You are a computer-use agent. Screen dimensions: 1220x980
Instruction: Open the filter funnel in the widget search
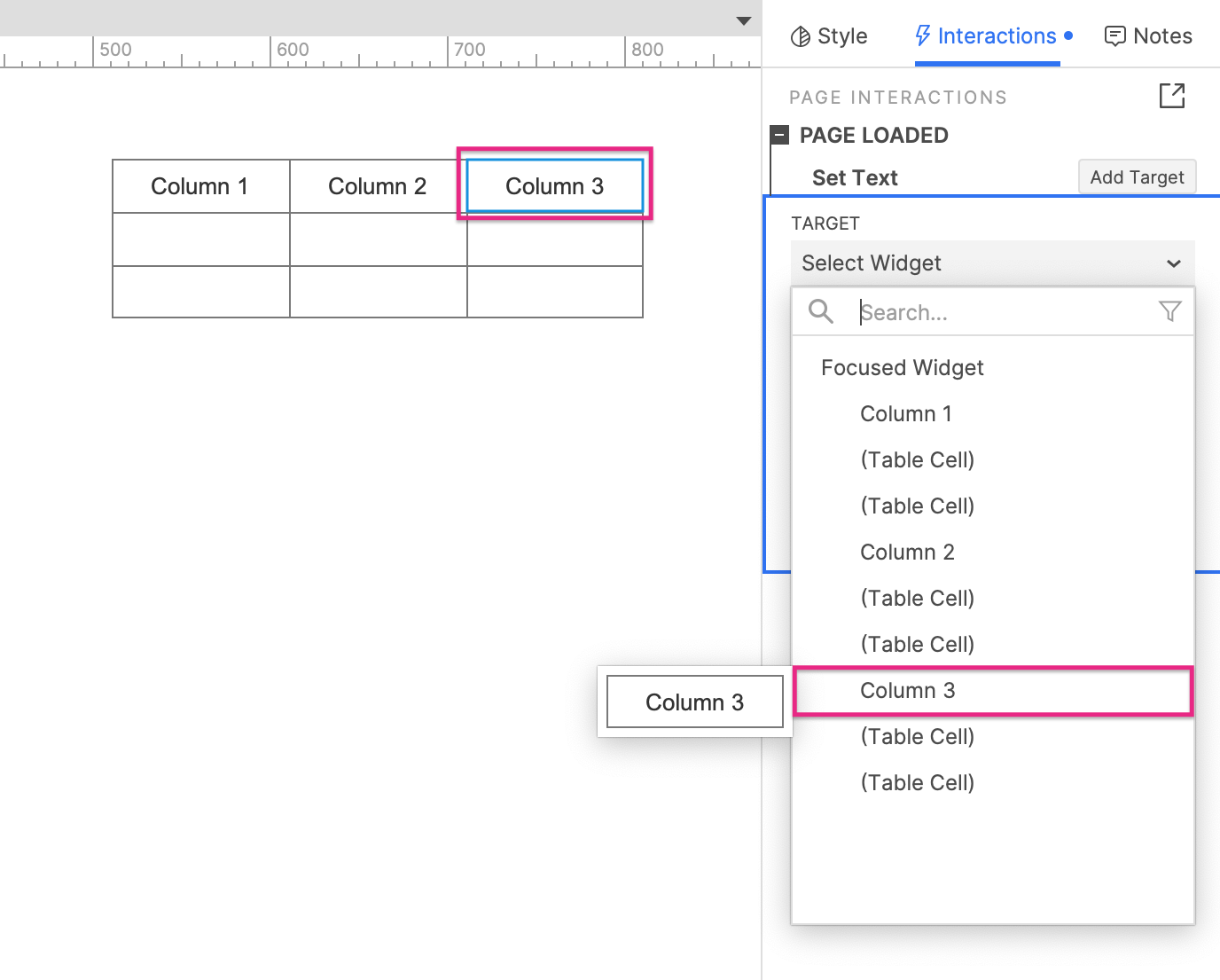(1169, 311)
